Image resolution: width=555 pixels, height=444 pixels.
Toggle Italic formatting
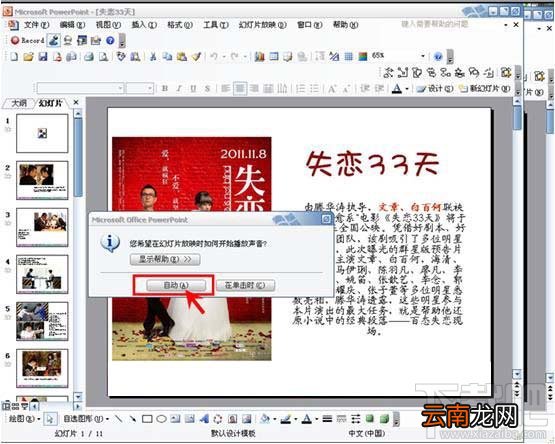[x=179, y=89]
